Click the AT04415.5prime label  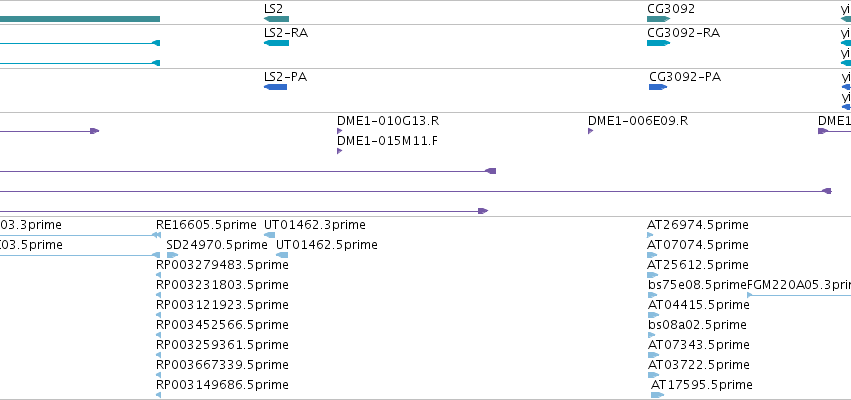[x=699, y=305]
